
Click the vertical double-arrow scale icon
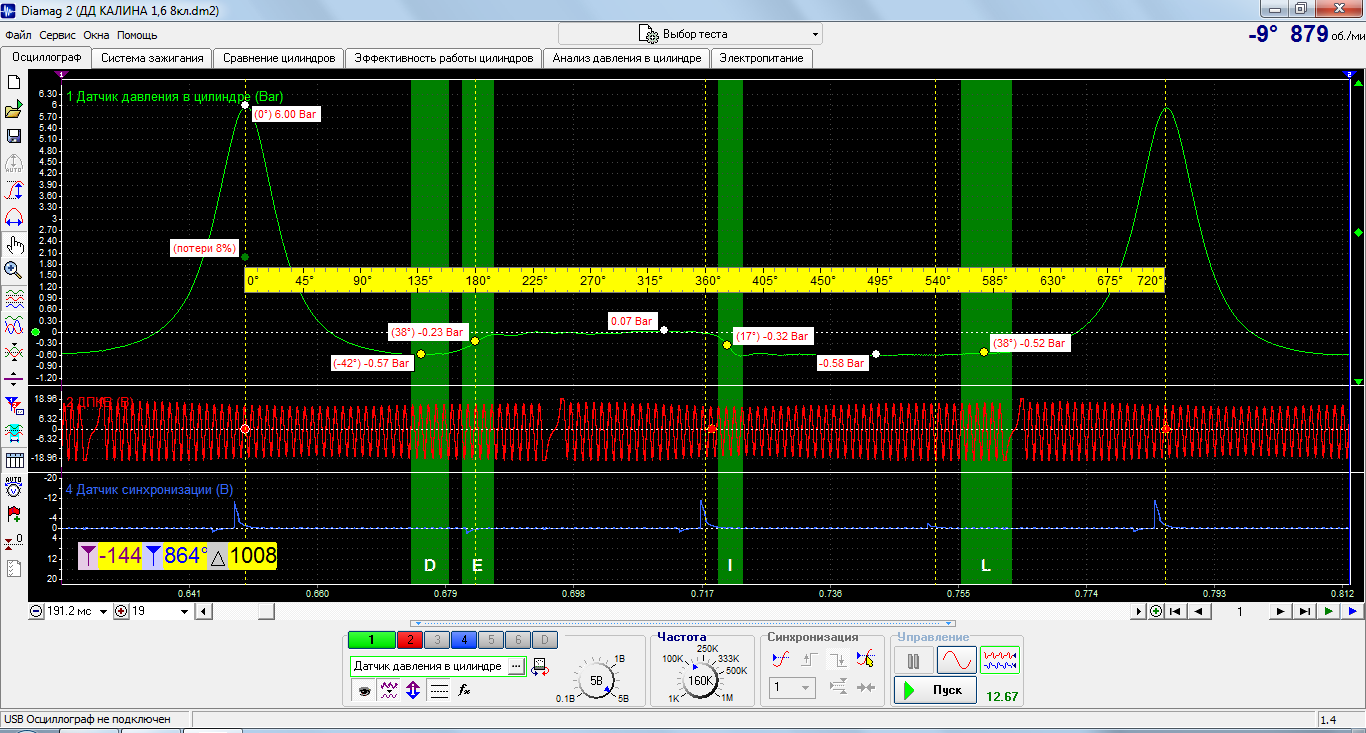(x=412, y=690)
